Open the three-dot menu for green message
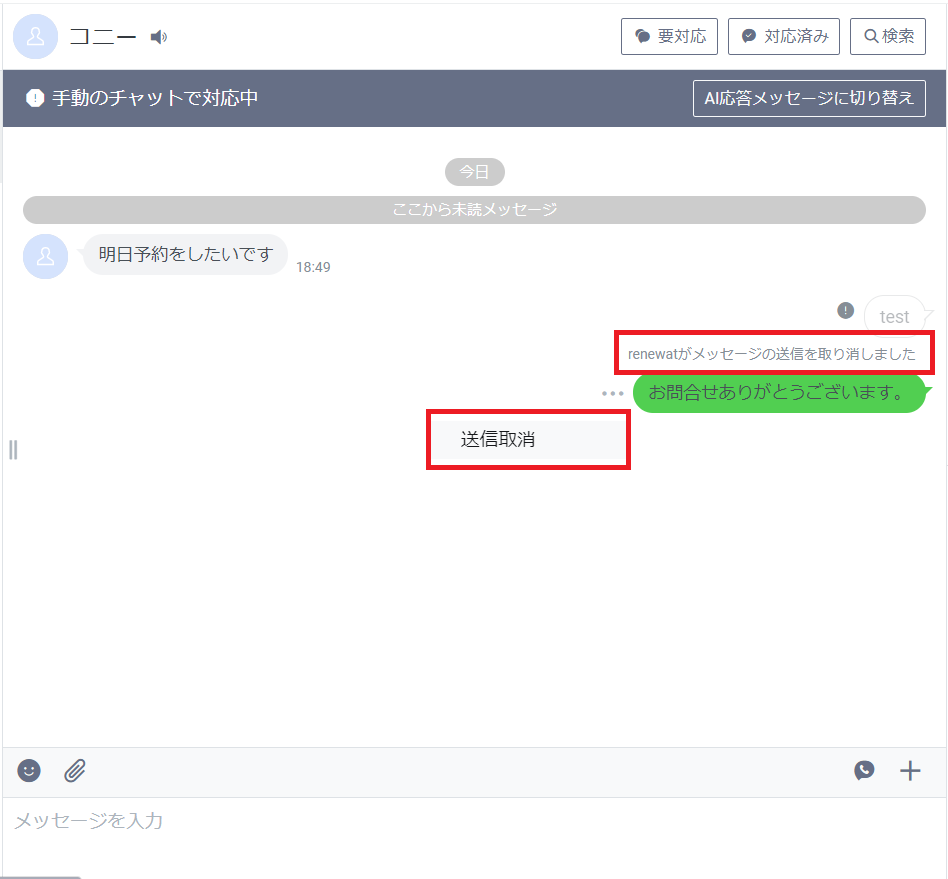The image size is (948, 879). 612,394
